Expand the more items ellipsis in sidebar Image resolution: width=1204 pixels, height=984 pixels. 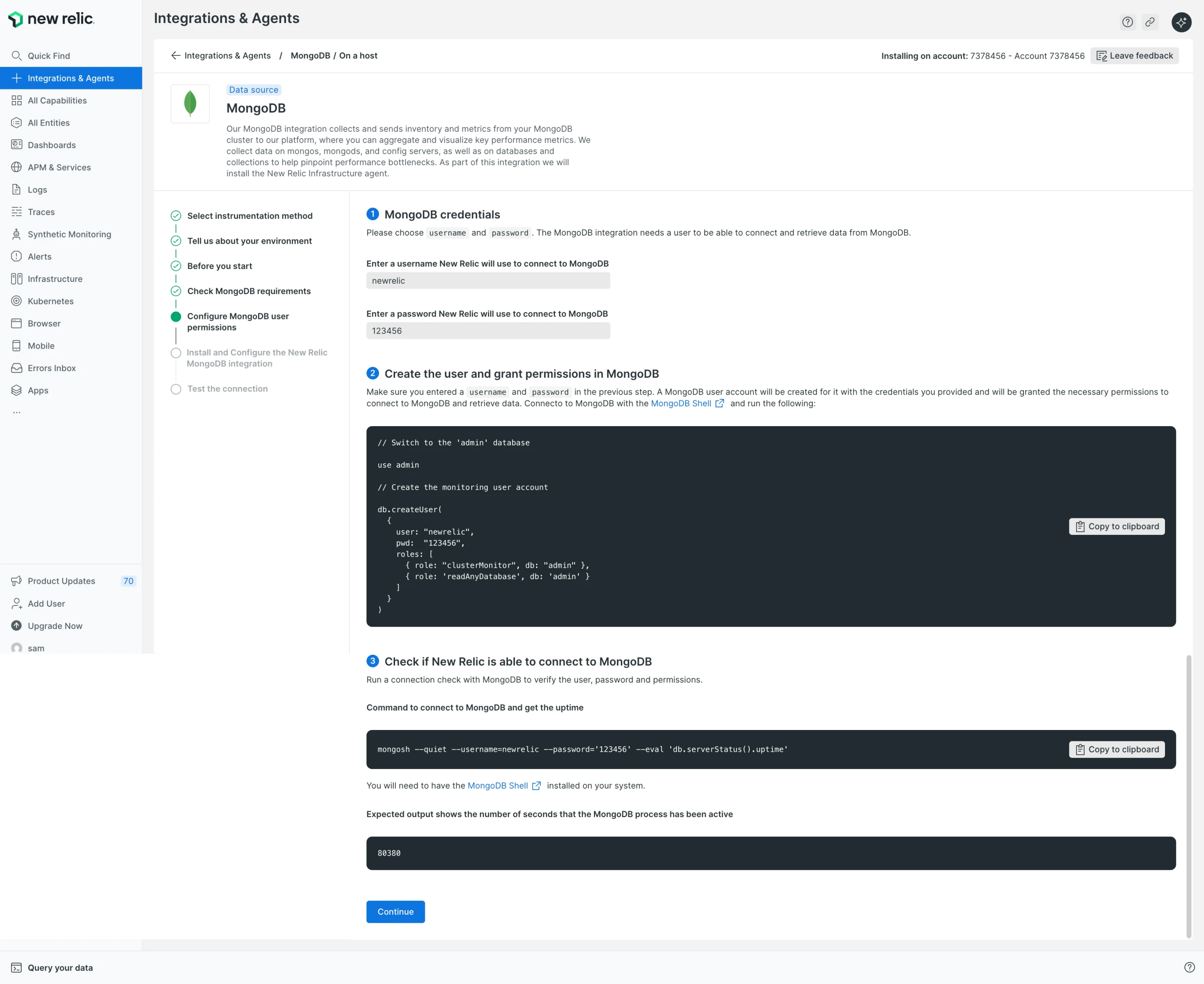pyautogui.click(x=16, y=413)
